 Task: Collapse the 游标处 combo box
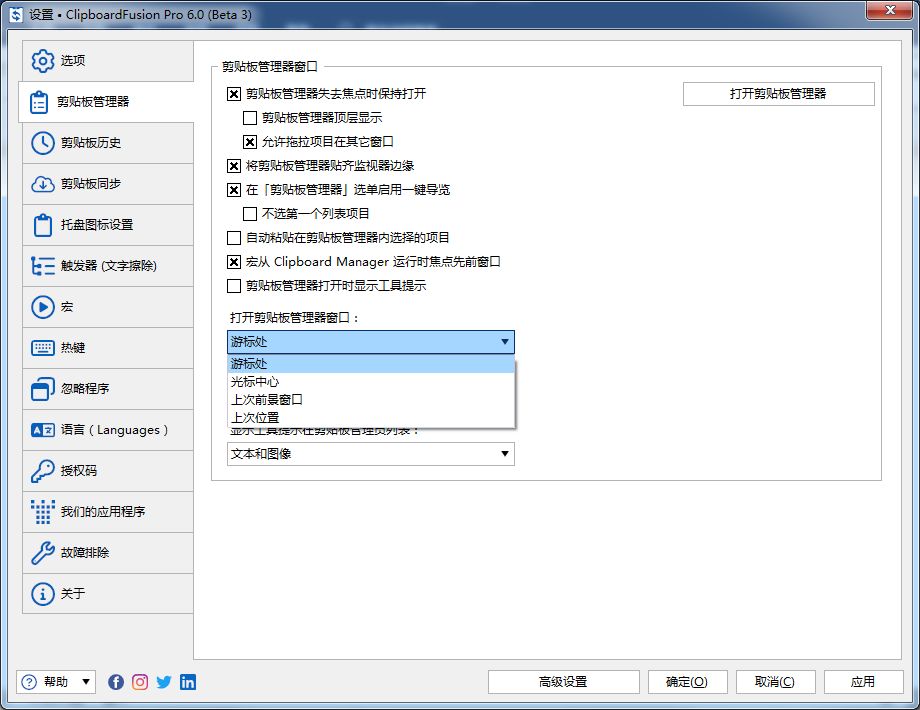pos(371,342)
